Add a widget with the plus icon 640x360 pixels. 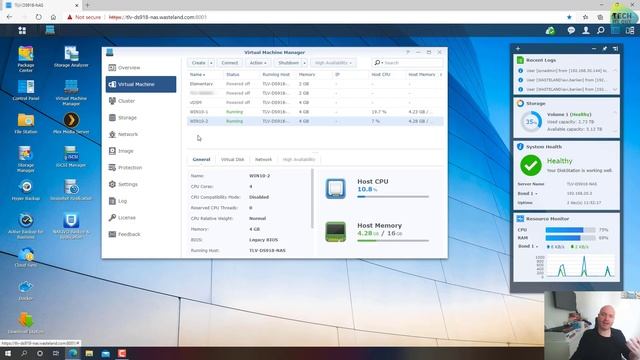pyautogui.click(x=518, y=49)
